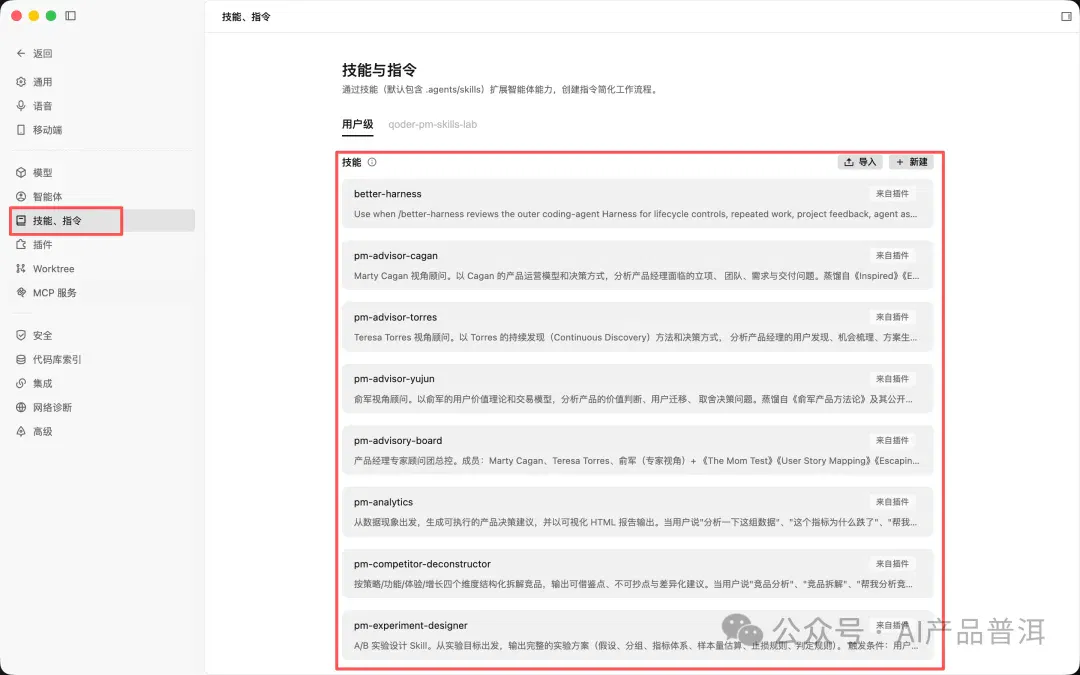Open the pm-advisor-cagan skill card
Screen dimensions: 1080x675
click(x=637, y=265)
